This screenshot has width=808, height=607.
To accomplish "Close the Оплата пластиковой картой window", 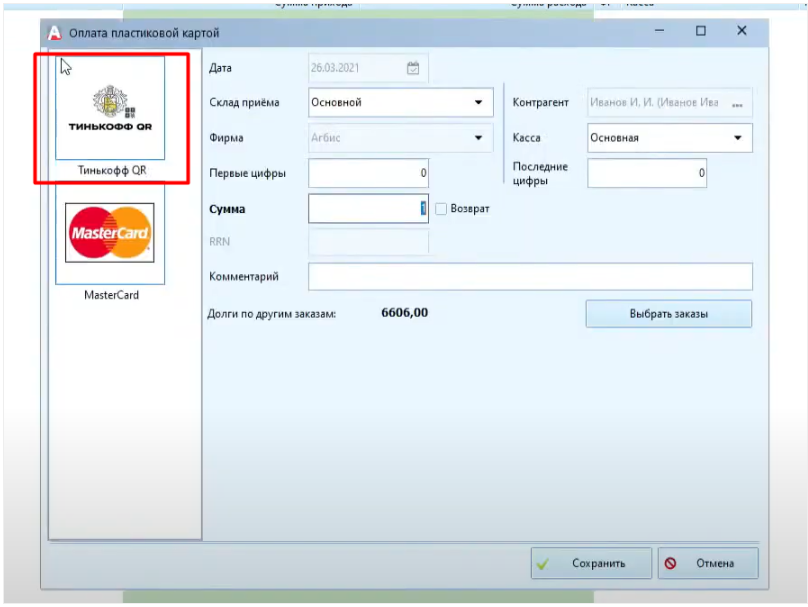I will (742, 31).
